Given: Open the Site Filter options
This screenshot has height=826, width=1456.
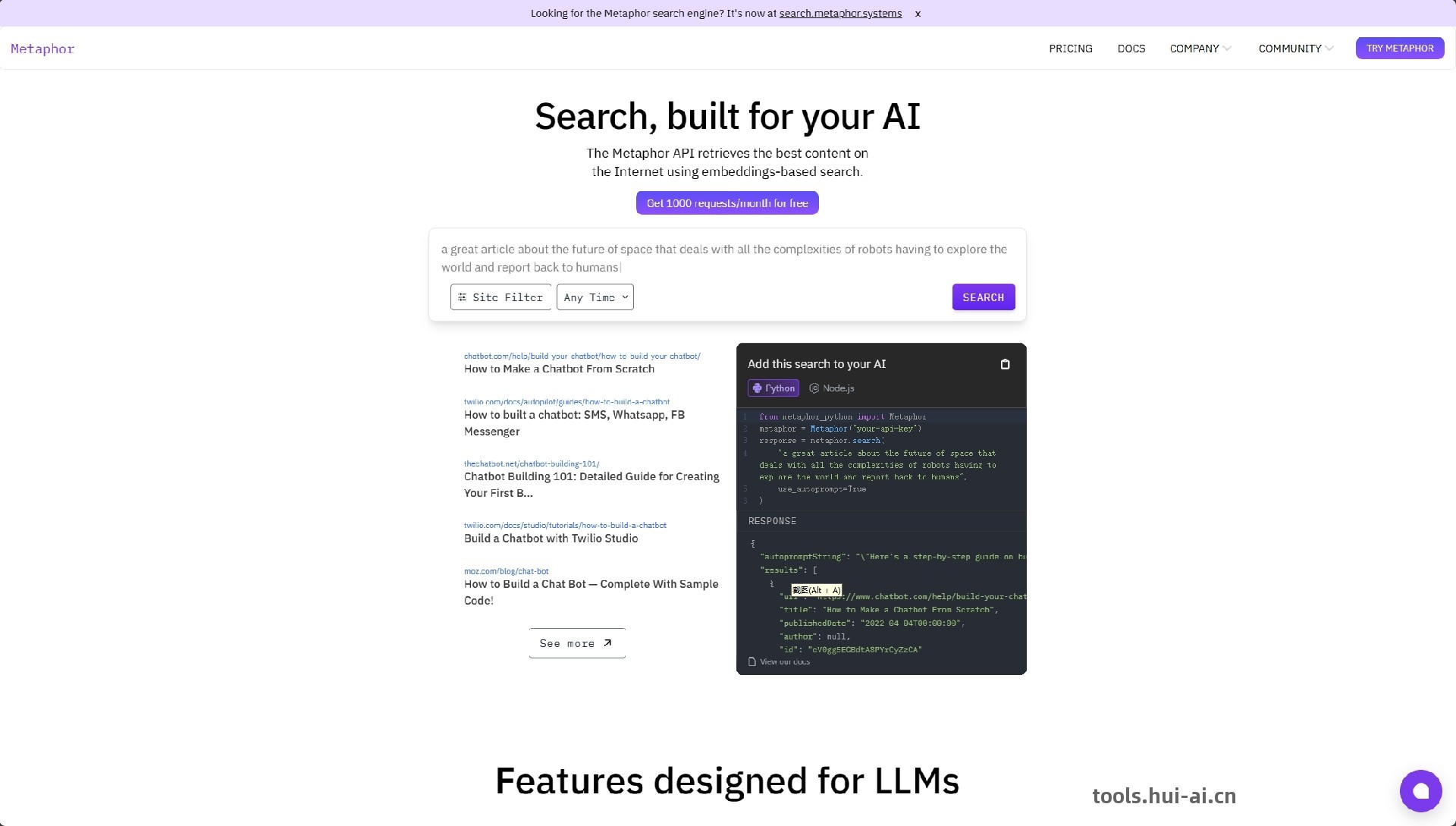Looking at the screenshot, I should [x=500, y=297].
